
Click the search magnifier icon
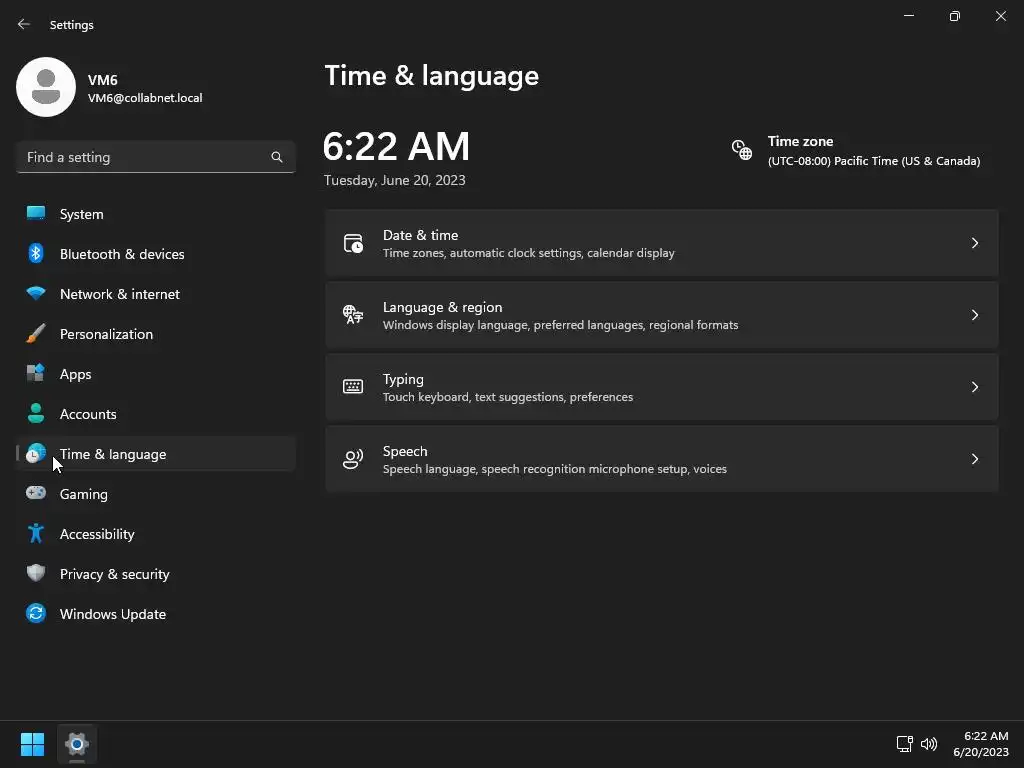[277, 157]
